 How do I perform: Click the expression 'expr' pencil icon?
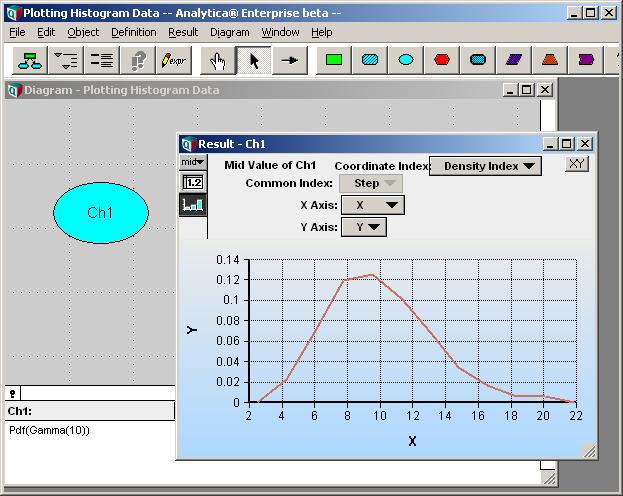(x=174, y=60)
